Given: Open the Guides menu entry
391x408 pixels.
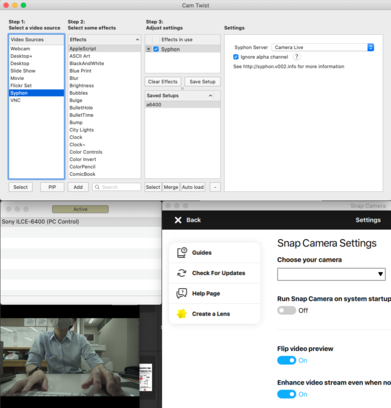Looking at the screenshot, I should 215,253.
